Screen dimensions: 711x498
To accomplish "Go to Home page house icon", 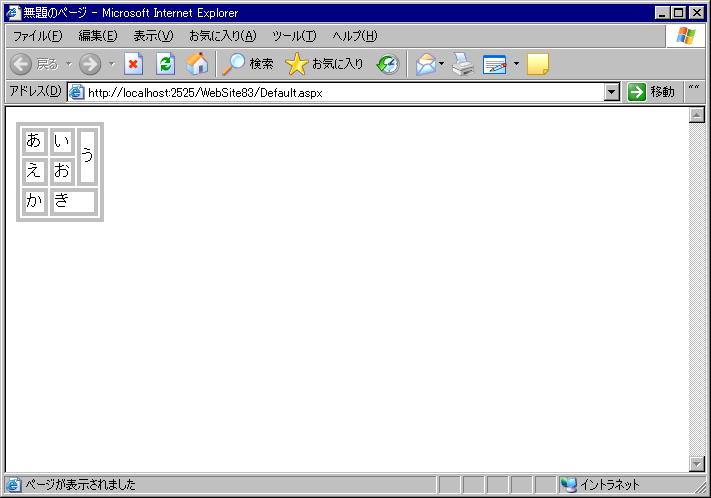I will point(197,63).
